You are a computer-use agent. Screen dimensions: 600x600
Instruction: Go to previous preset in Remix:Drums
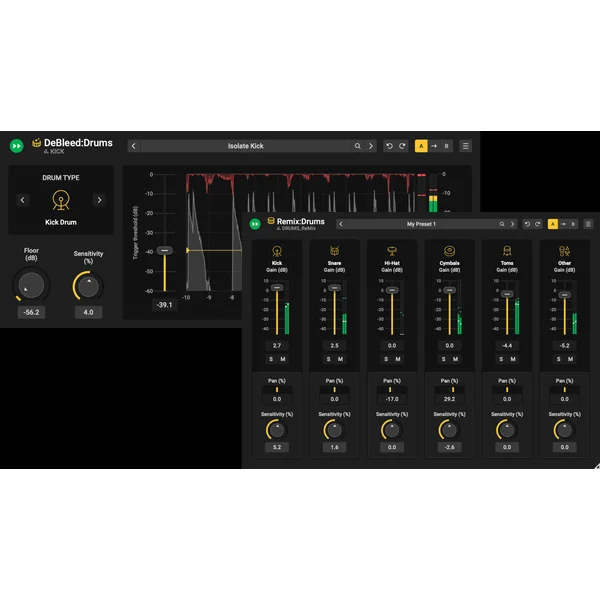click(341, 224)
